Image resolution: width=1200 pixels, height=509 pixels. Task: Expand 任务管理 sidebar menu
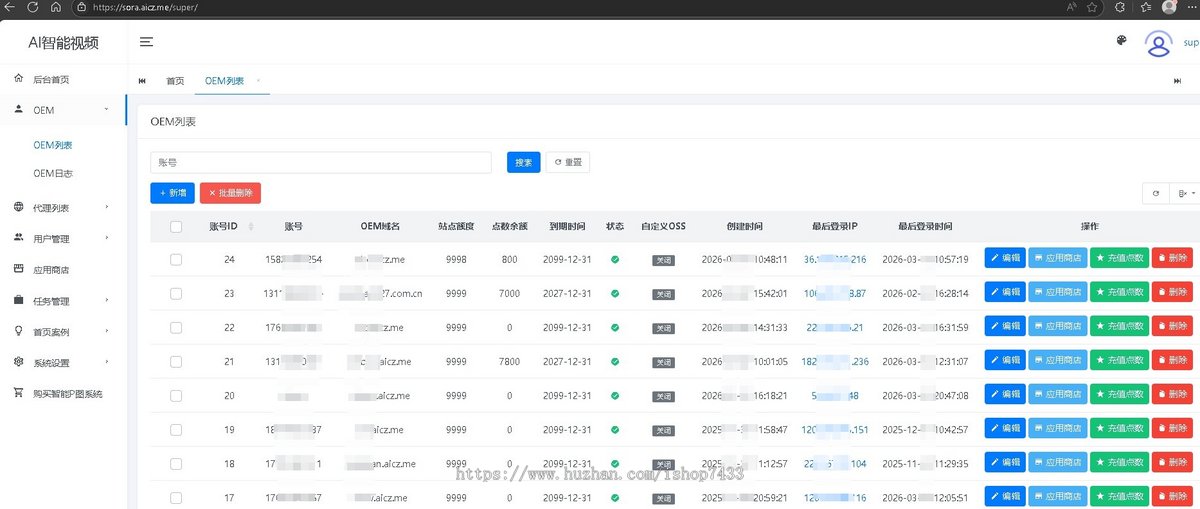(x=63, y=301)
